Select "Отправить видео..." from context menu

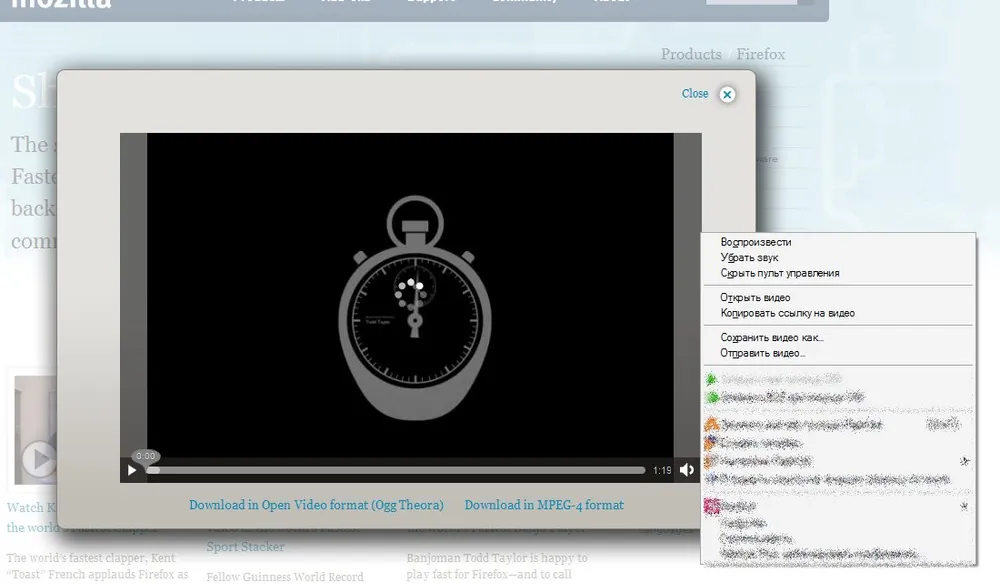coord(762,353)
